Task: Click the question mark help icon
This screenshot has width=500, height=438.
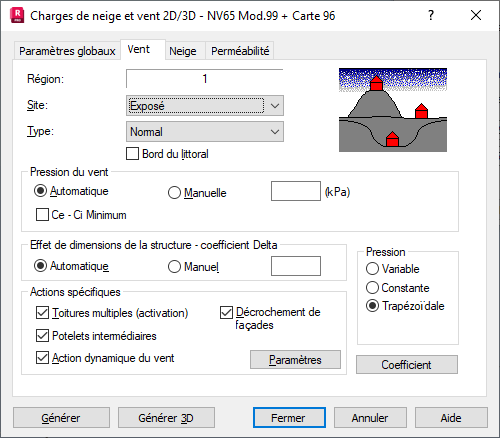Action: [431, 15]
